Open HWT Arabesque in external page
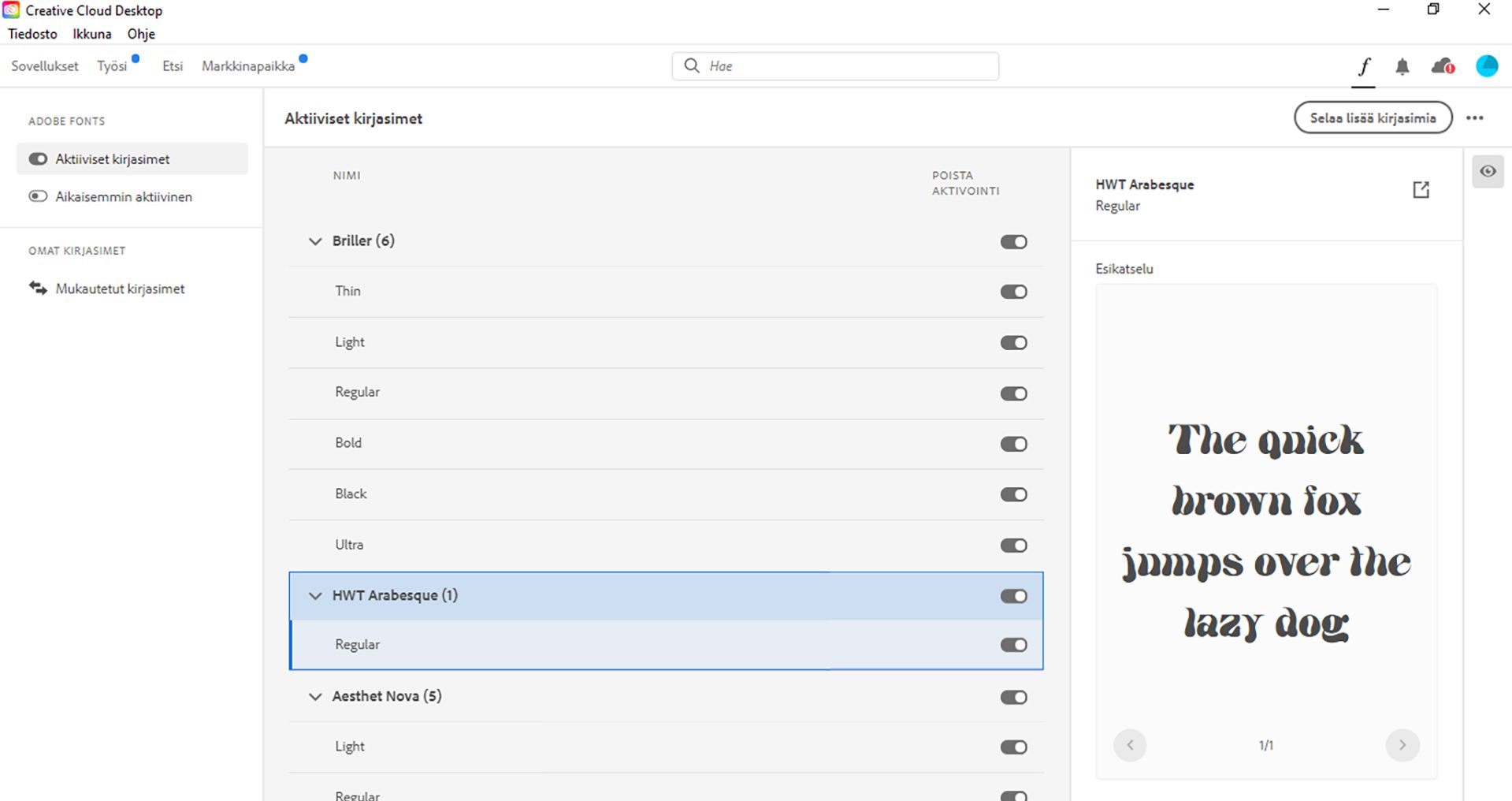 (x=1421, y=190)
